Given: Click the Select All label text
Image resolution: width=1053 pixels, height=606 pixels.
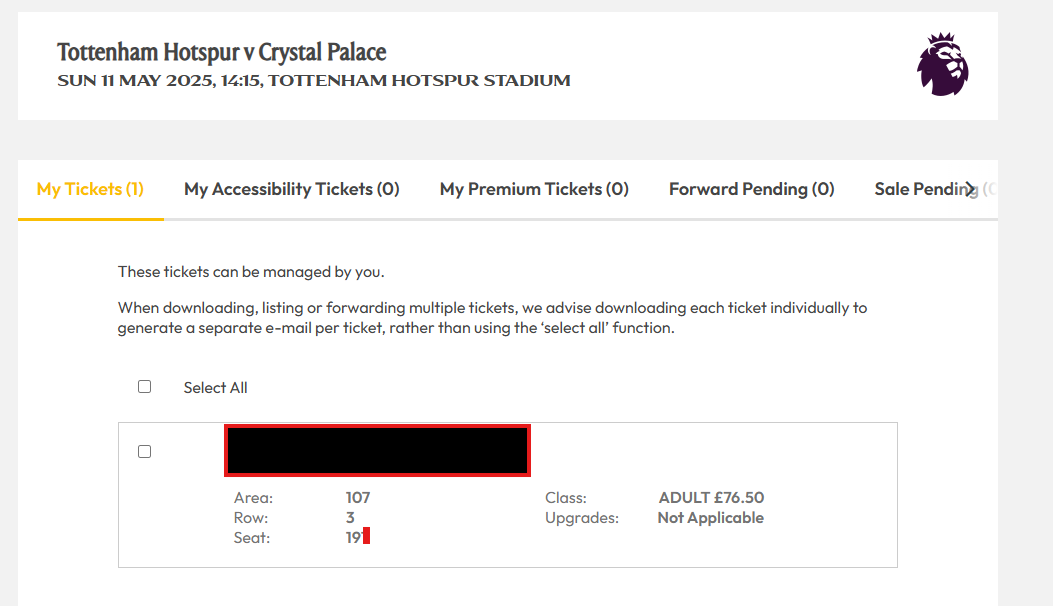Looking at the screenshot, I should point(216,388).
